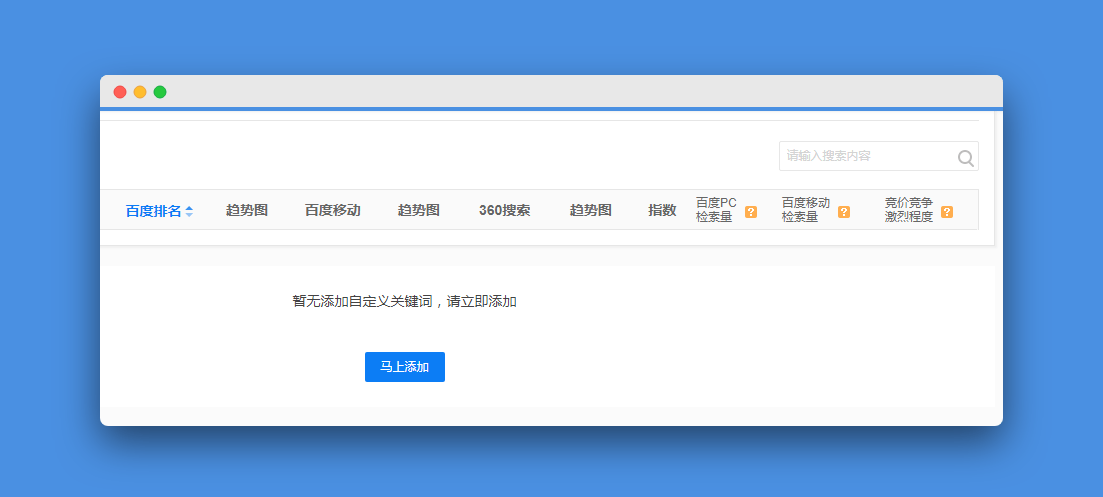Select the 指数 column header

pos(662,210)
